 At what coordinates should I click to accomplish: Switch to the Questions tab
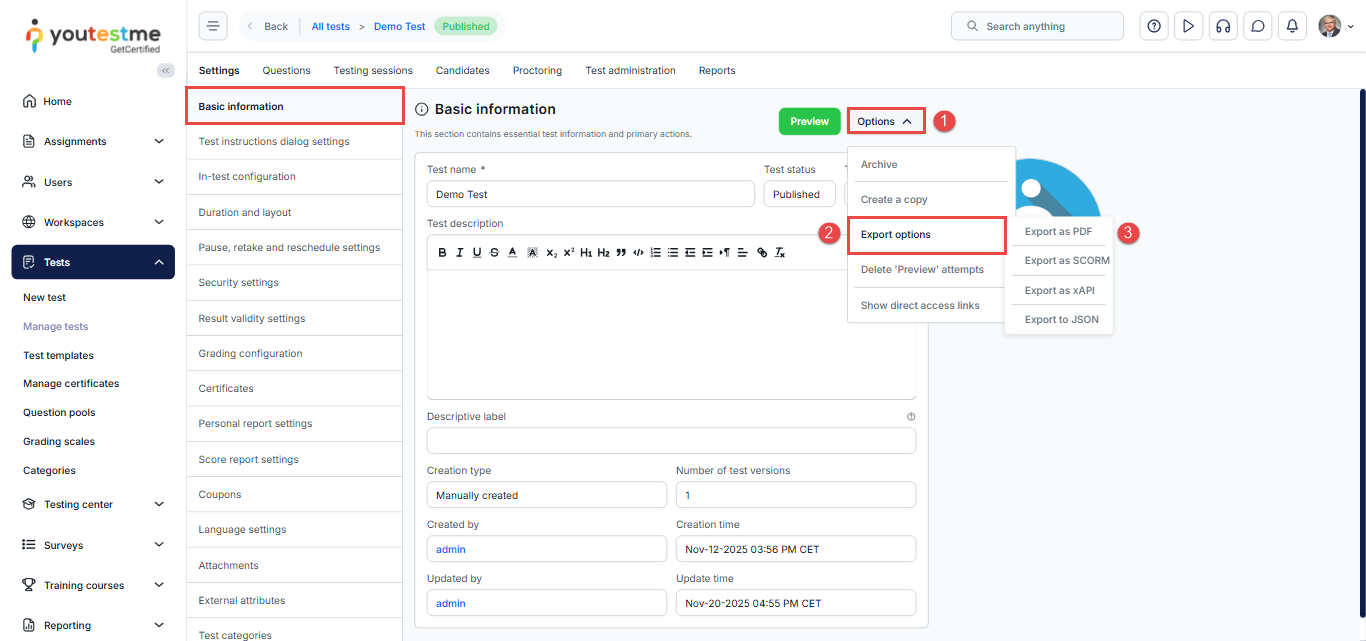(x=286, y=71)
